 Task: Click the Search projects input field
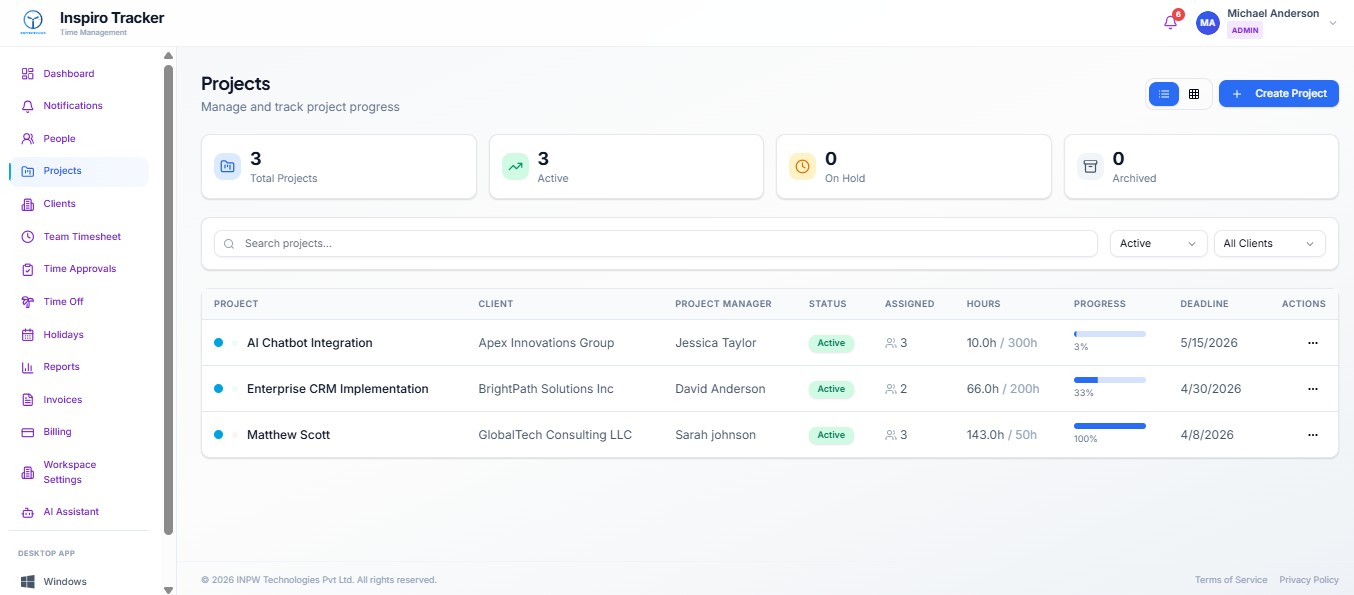pos(655,244)
